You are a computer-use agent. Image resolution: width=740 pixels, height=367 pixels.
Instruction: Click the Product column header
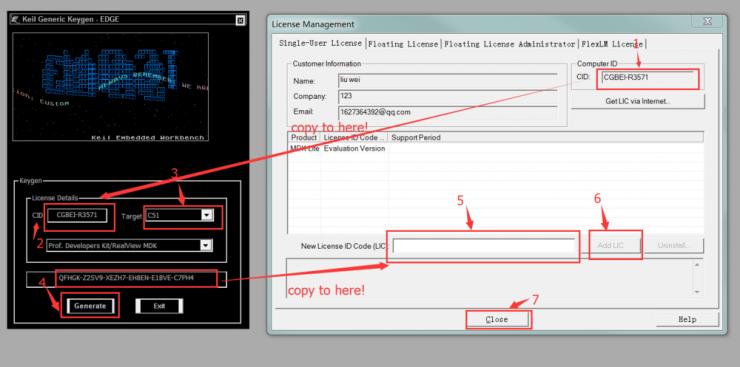coord(304,137)
